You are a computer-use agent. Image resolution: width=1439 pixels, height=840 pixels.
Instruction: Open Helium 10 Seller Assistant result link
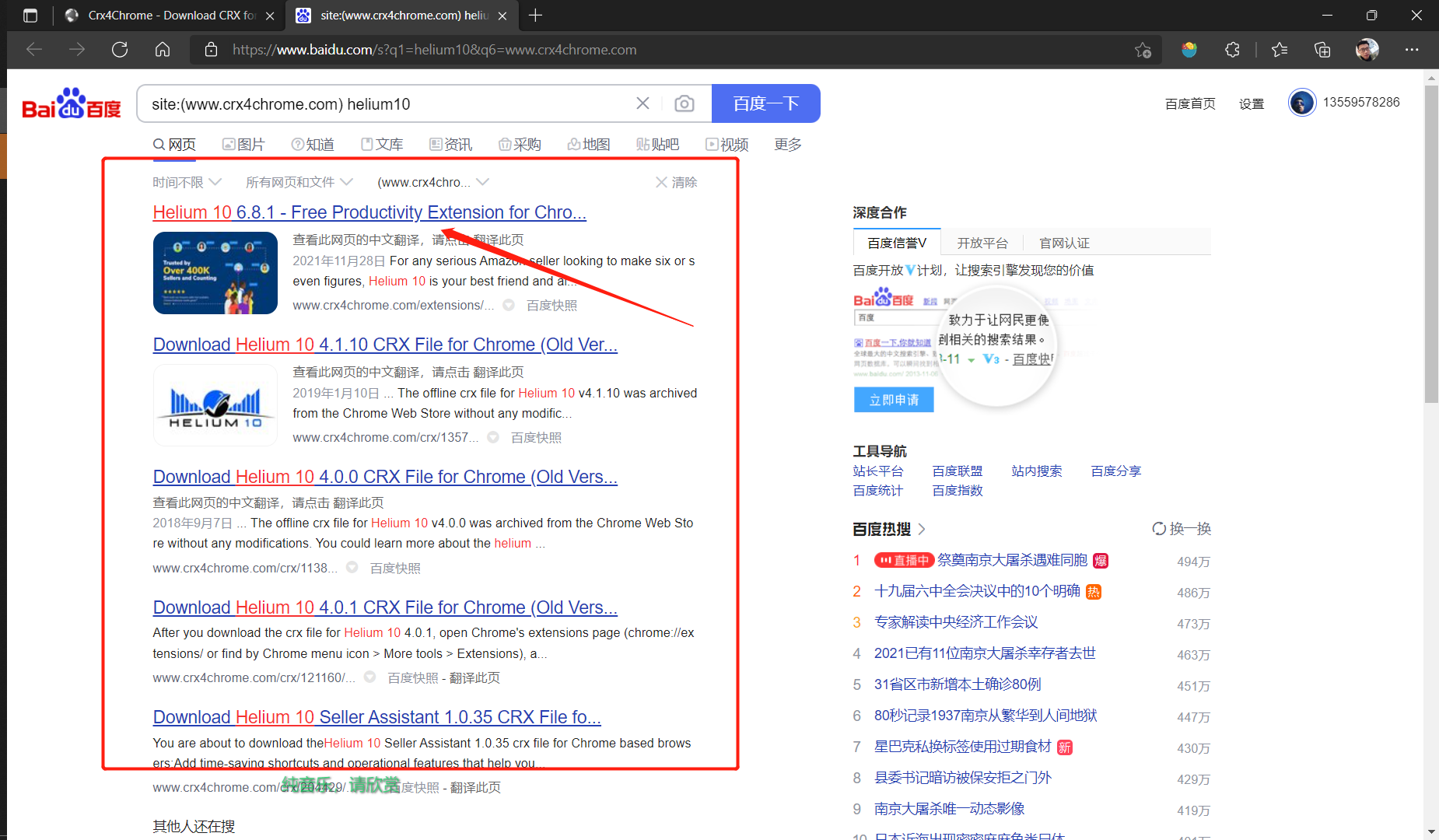(x=377, y=717)
